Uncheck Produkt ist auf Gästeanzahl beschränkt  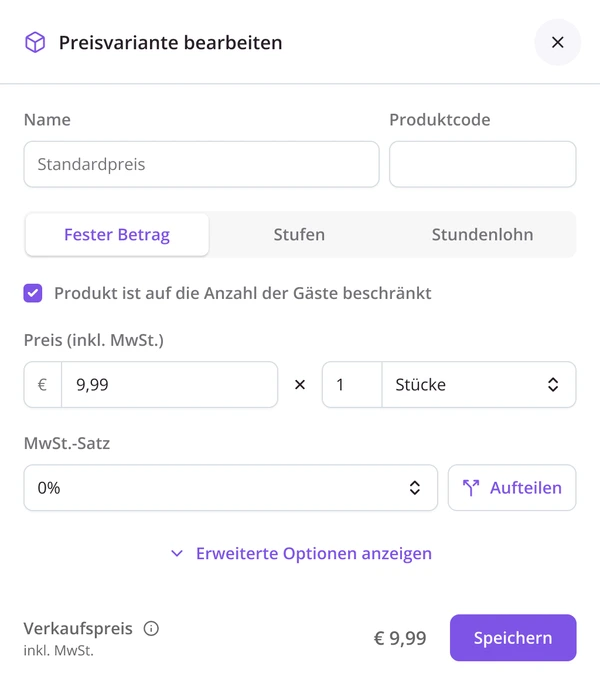tap(33, 293)
